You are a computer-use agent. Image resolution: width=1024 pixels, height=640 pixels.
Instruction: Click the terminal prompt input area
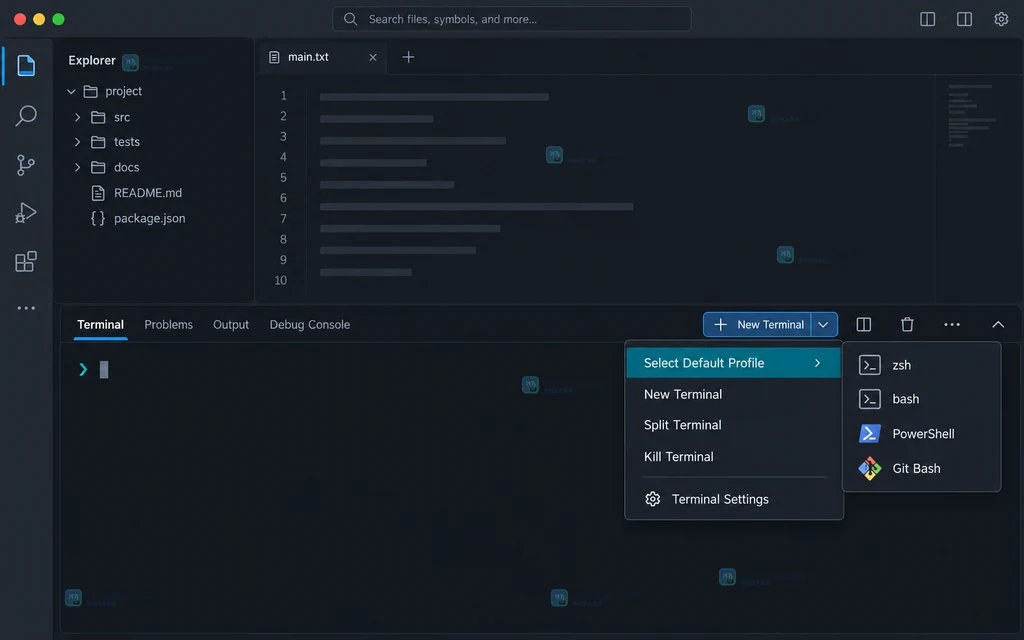tap(104, 370)
